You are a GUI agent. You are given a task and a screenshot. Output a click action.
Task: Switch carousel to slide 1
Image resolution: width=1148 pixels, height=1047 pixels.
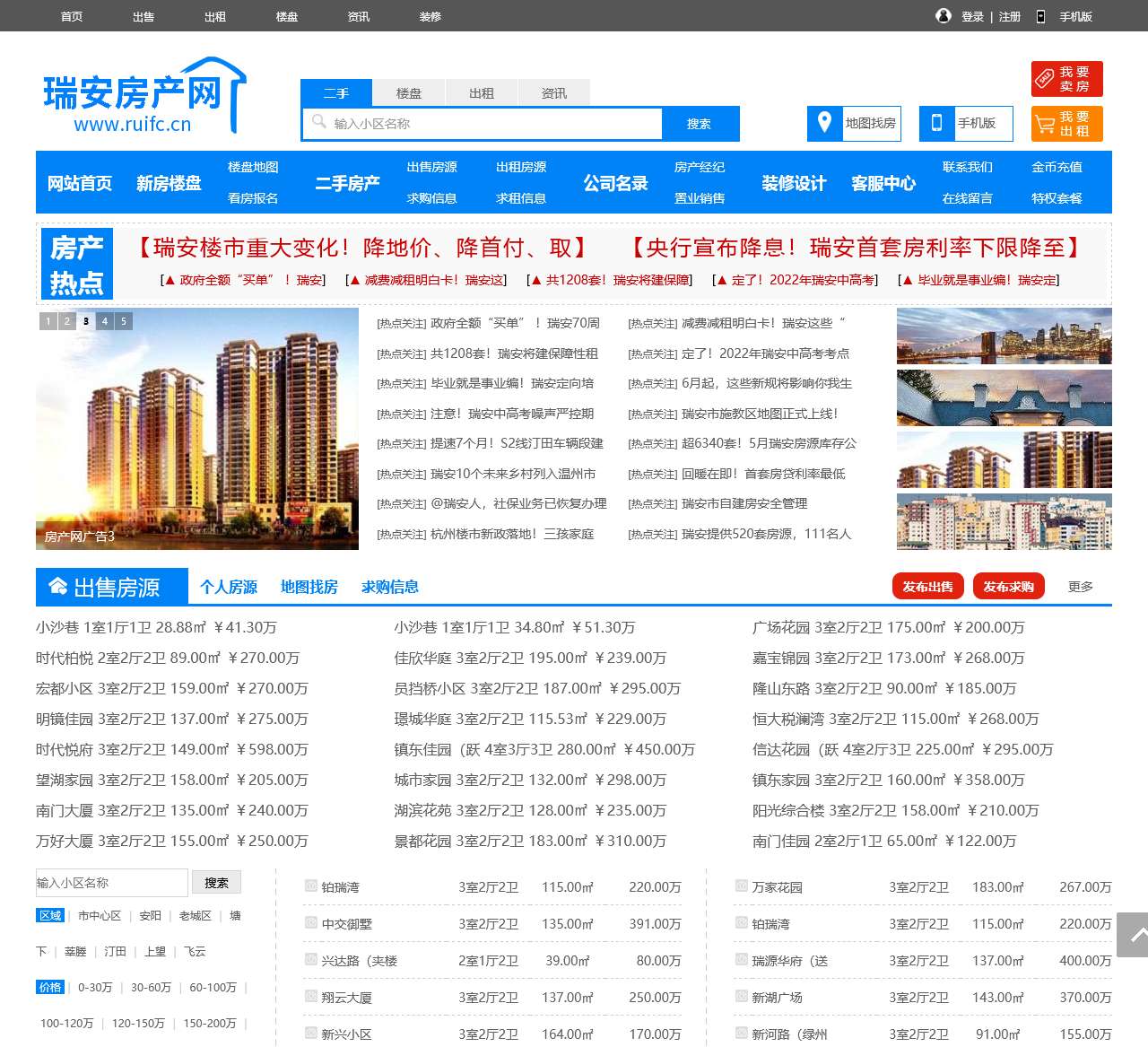click(x=48, y=320)
